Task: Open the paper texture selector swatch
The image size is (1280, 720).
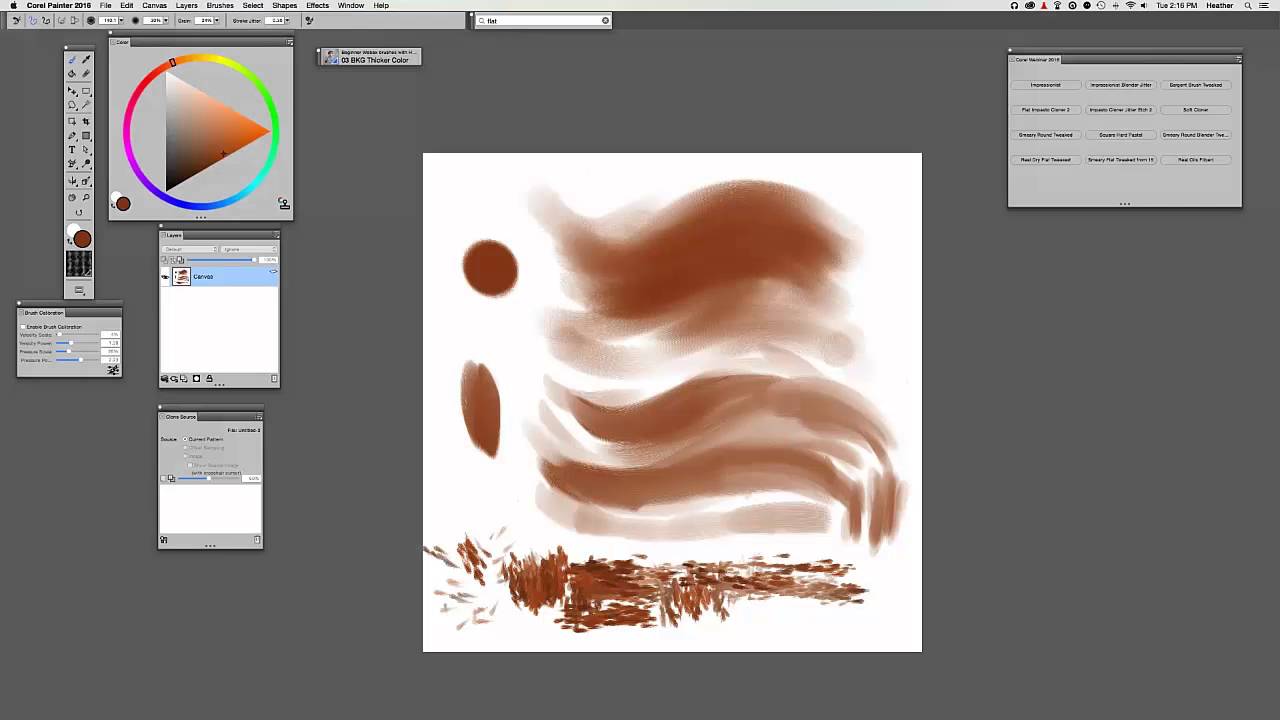Action: point(79,264)
